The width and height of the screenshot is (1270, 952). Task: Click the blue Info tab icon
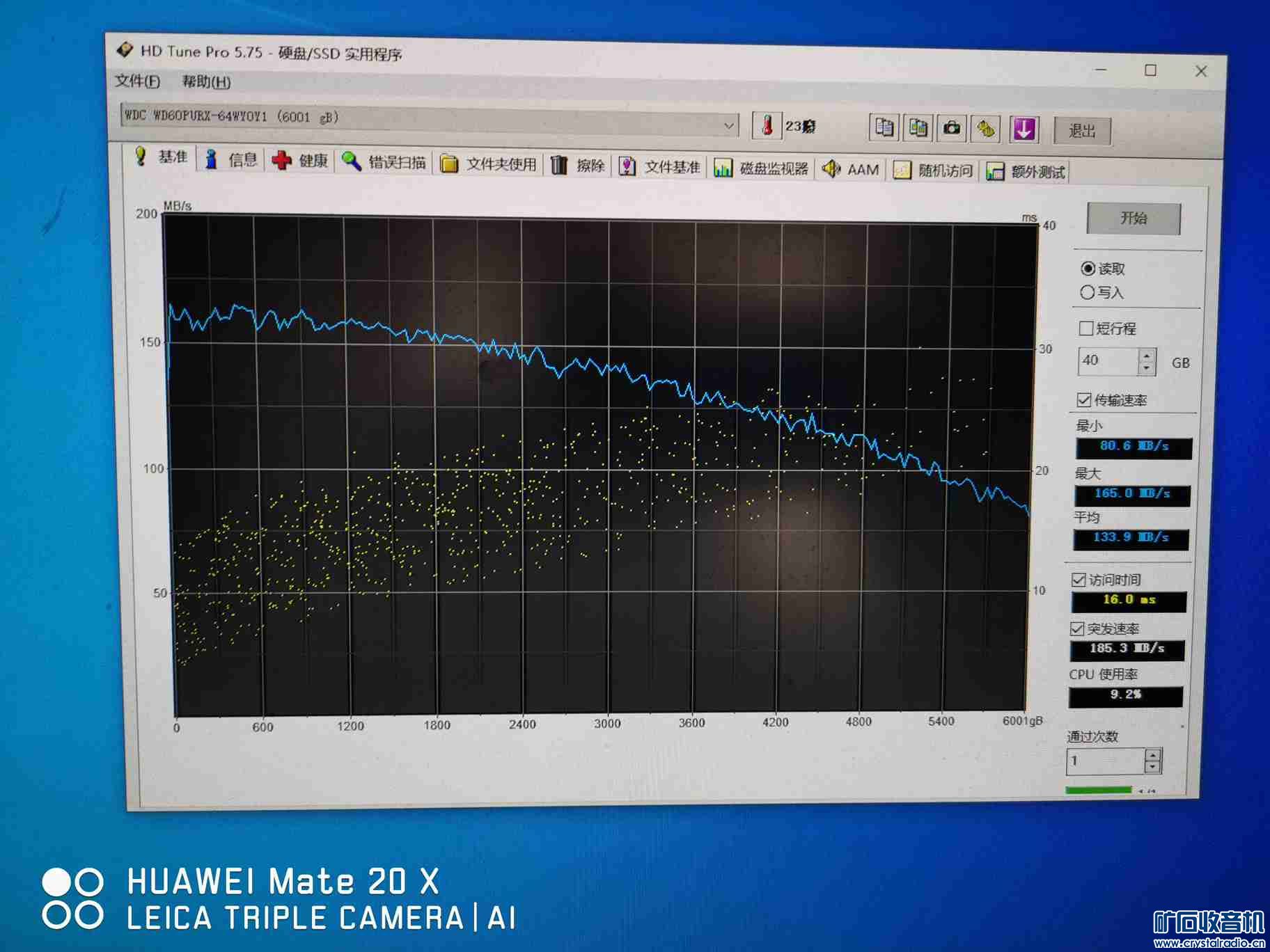(x=212, y=159)
